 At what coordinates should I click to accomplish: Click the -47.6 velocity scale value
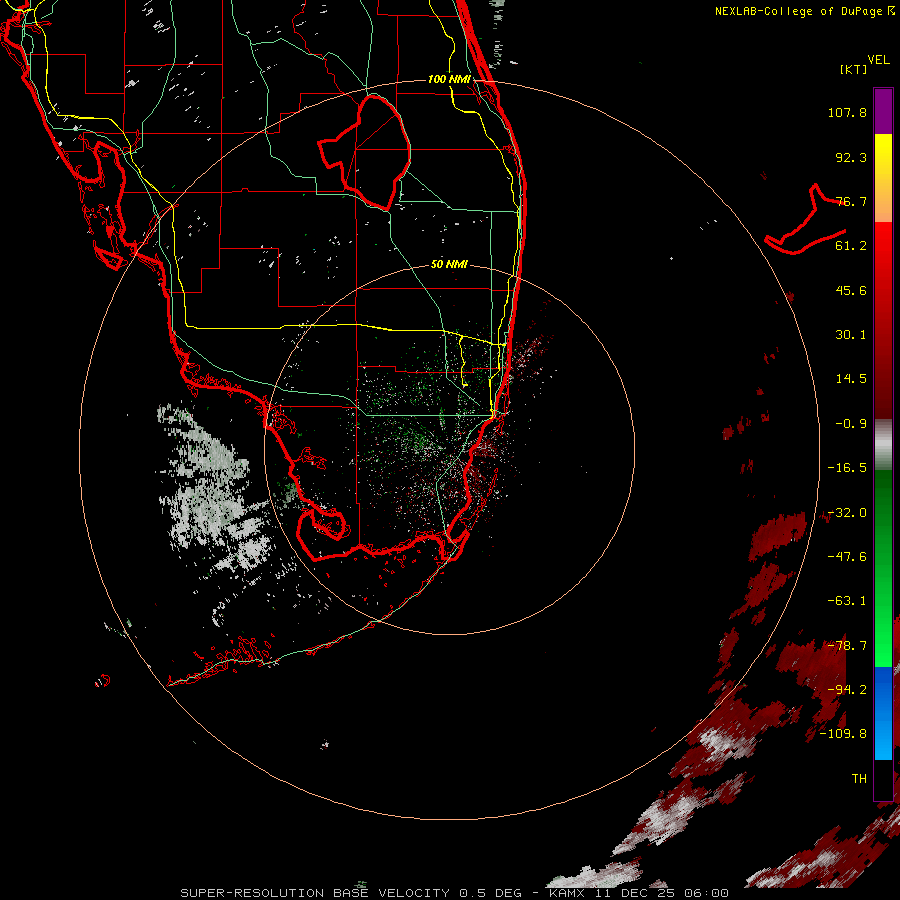point(847,557)
